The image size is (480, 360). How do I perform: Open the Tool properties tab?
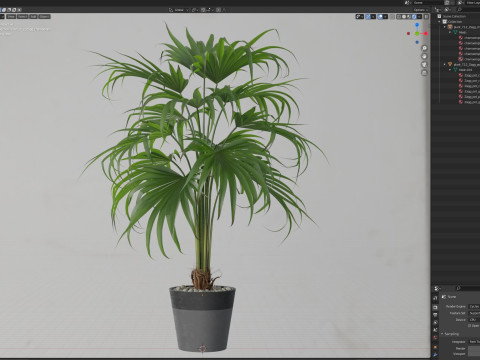tap(435, 298)
